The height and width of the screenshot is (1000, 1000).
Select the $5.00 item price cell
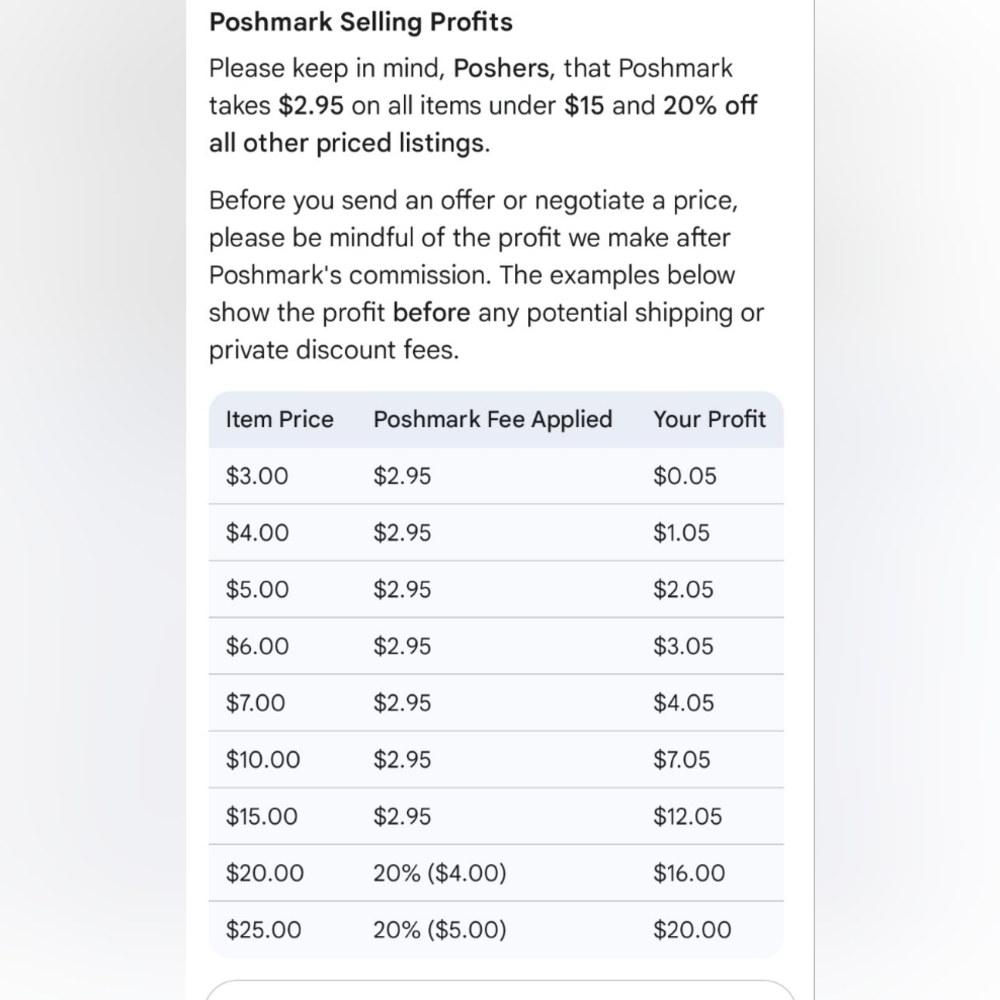[x=257, y=590]
